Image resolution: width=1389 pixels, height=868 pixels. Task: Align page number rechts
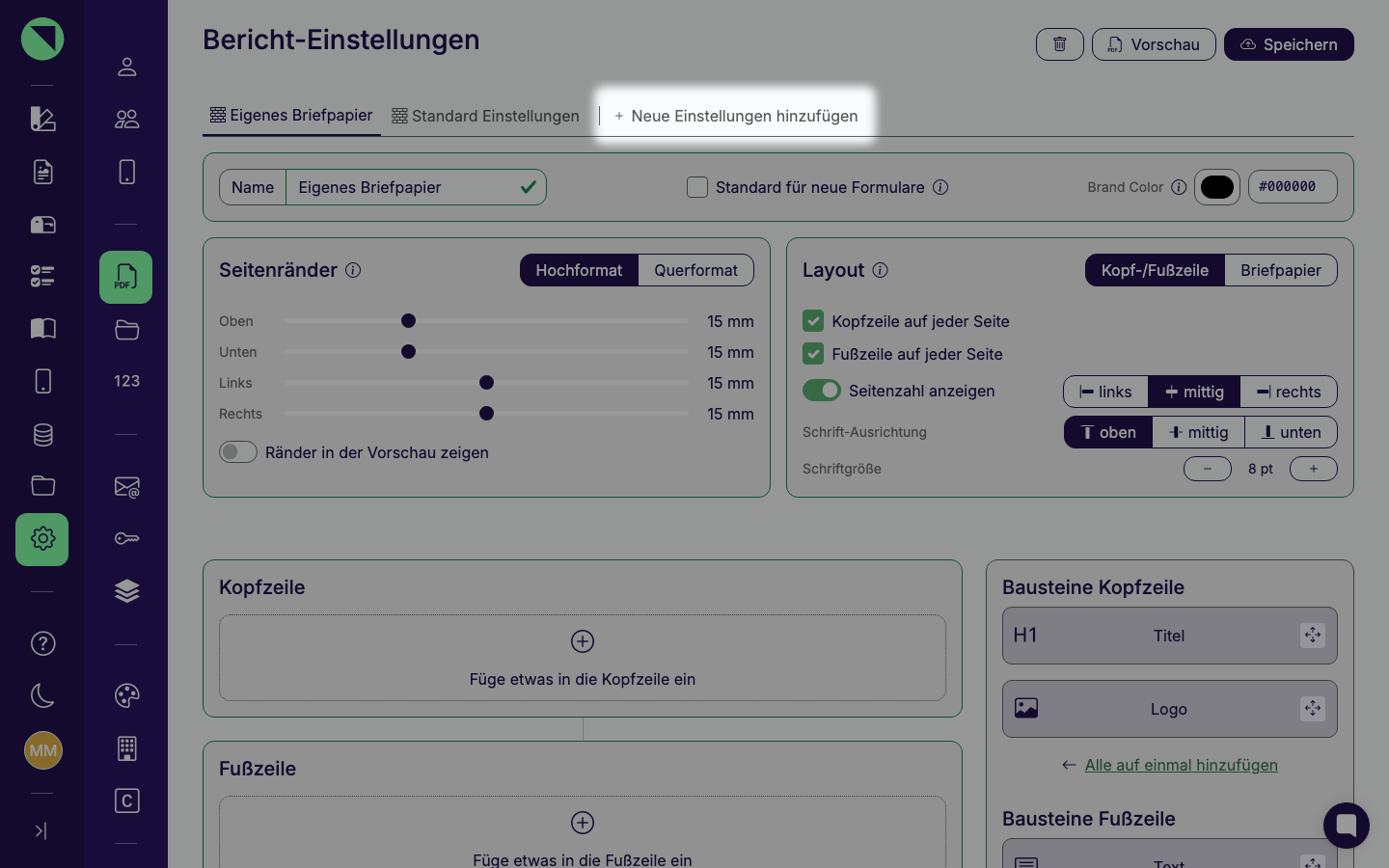[1289, 392]
